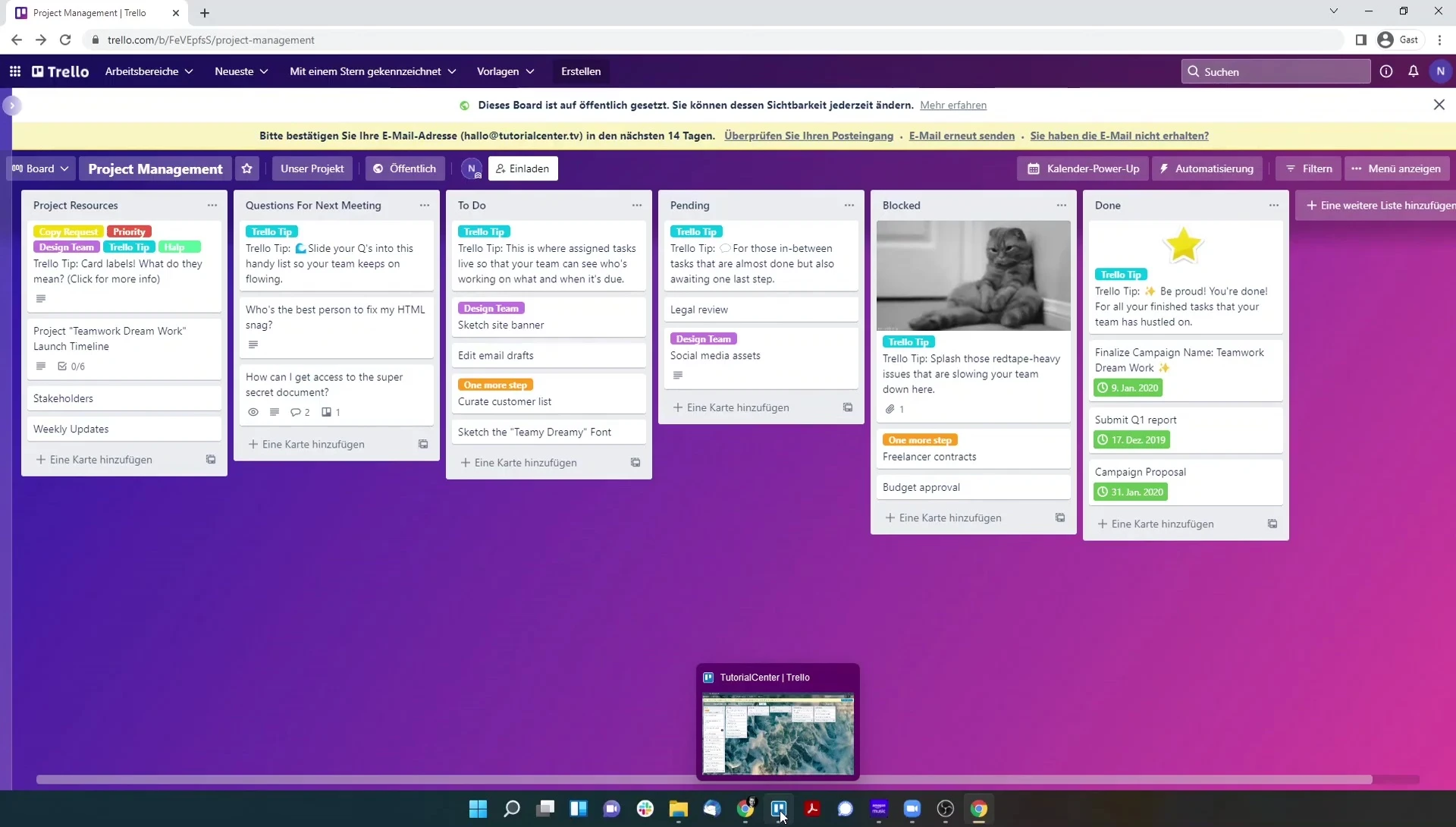Viewport: 1456px width, 827px height.
Task: Dismiss the public board notice banner
Action: (1439, 105)
